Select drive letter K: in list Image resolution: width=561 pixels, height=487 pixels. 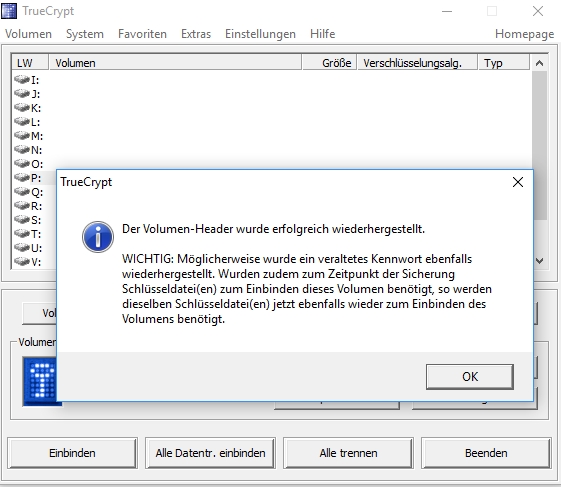27,108
